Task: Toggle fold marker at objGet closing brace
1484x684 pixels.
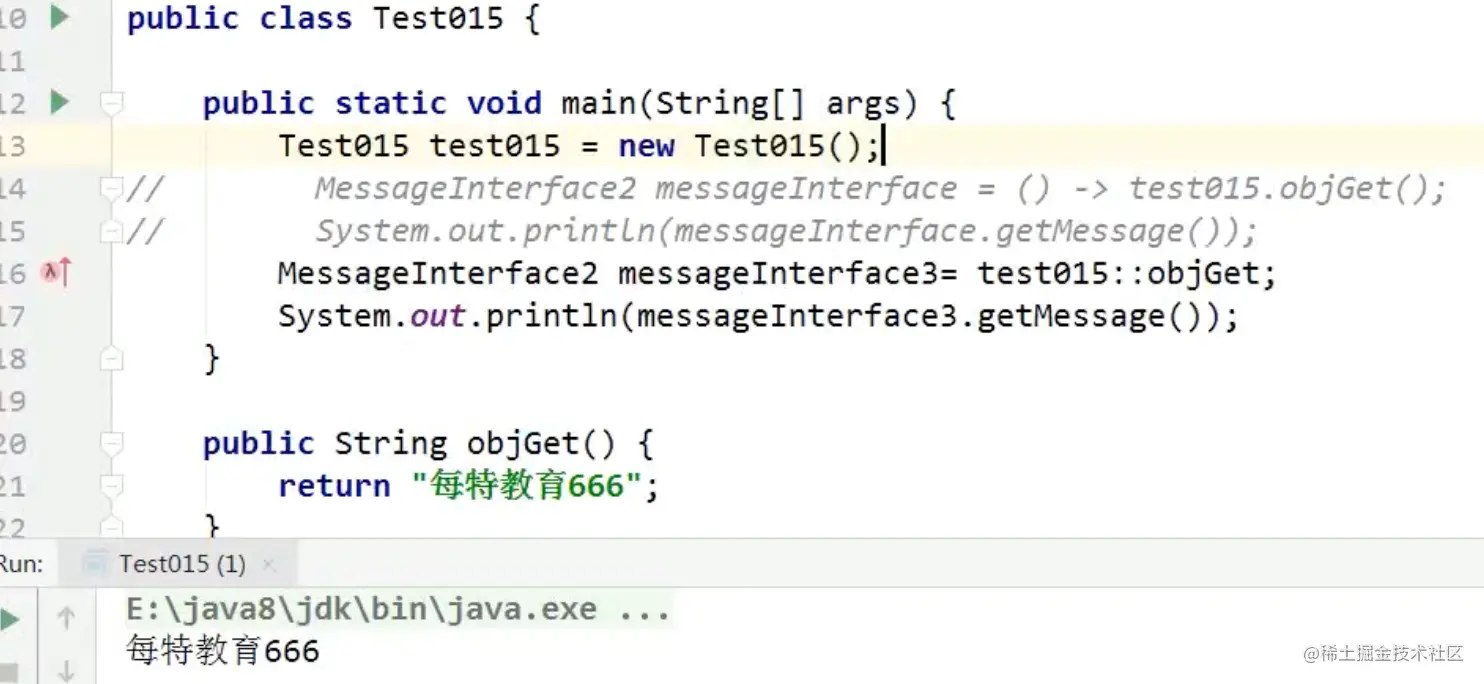Action: click(x=112, y=527)
